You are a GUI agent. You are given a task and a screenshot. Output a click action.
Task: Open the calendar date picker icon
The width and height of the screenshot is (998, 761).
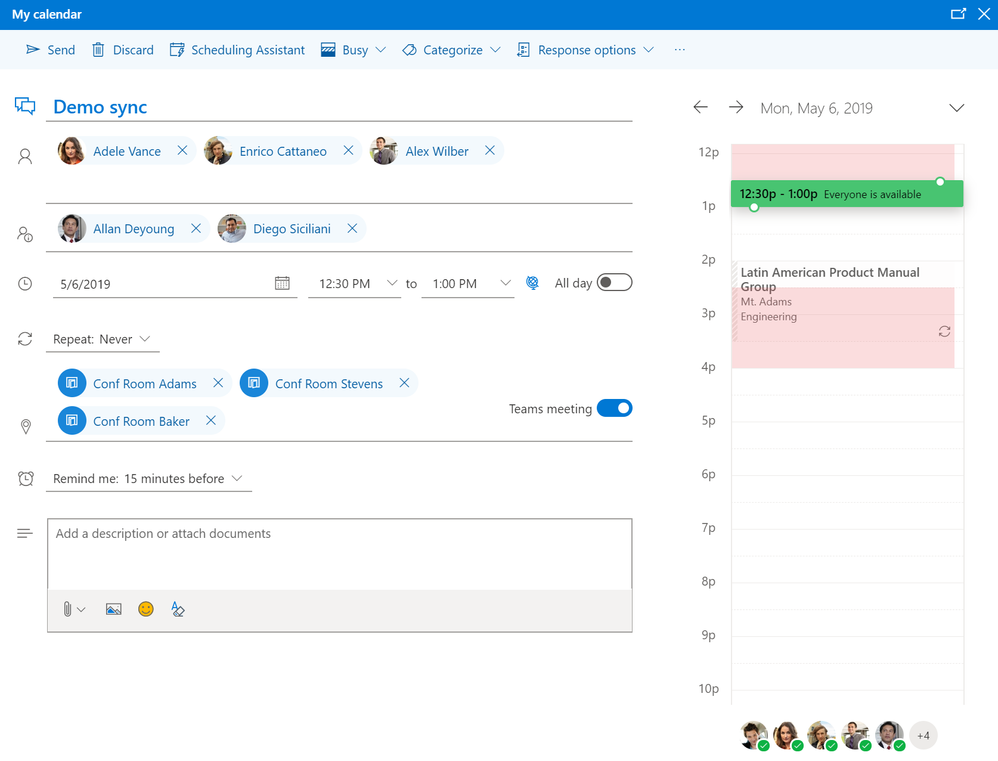click(x=282, y=283)
